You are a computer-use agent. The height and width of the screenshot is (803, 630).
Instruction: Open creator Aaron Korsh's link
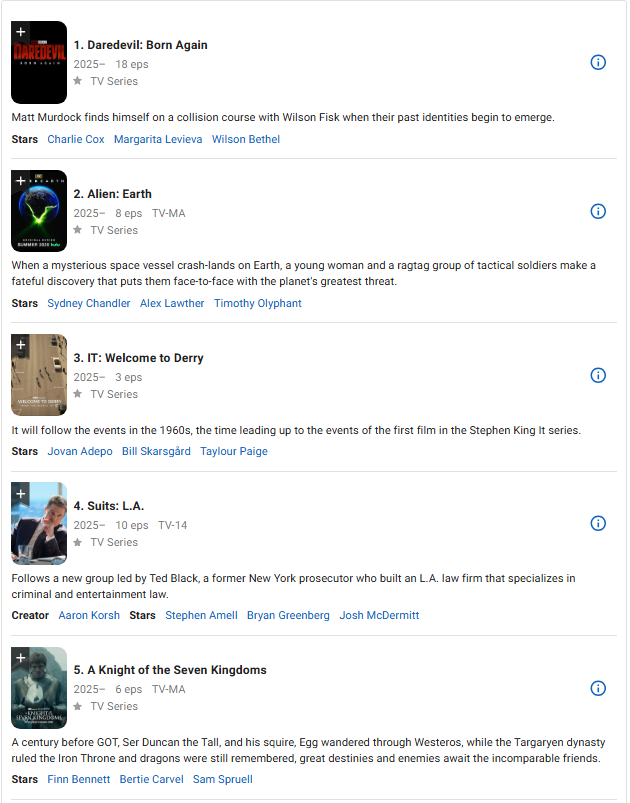click(x=89, y=615)
